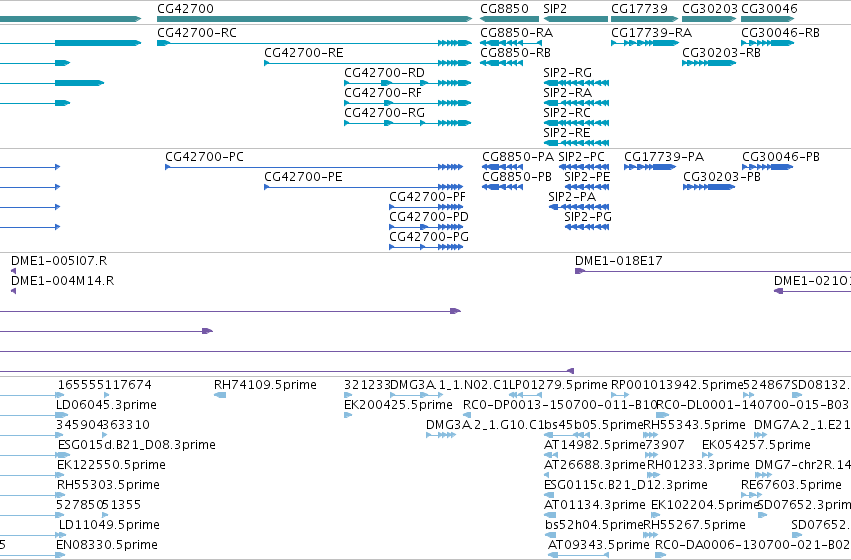Click the CG17739 gene label

coord(639,9)
